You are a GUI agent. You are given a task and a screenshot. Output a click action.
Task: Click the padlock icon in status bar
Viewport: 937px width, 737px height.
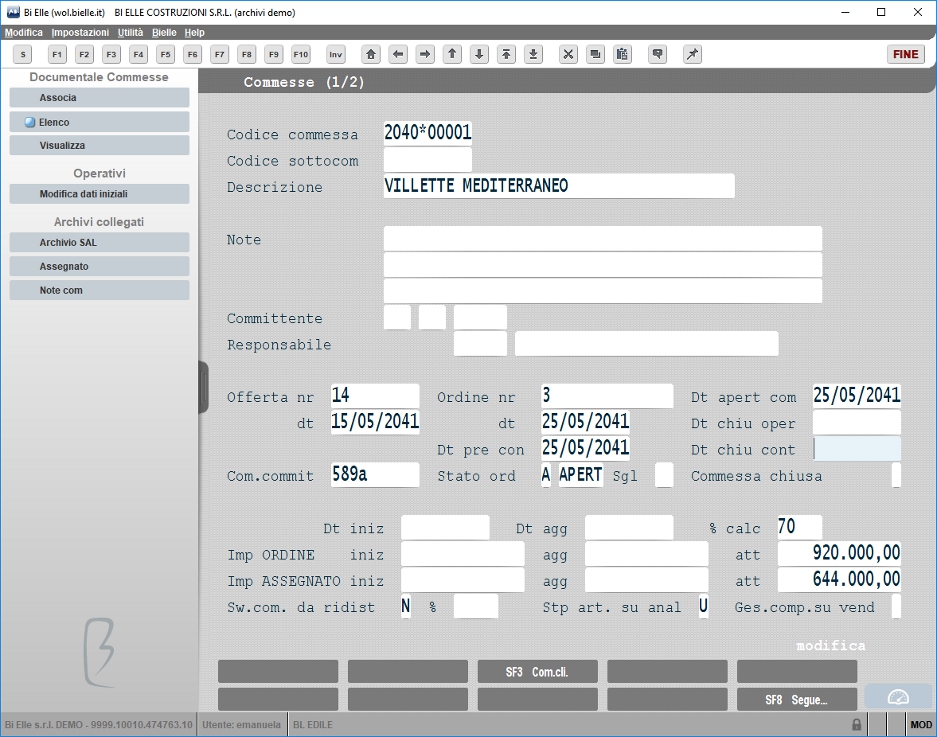click(x=856, y=724)
